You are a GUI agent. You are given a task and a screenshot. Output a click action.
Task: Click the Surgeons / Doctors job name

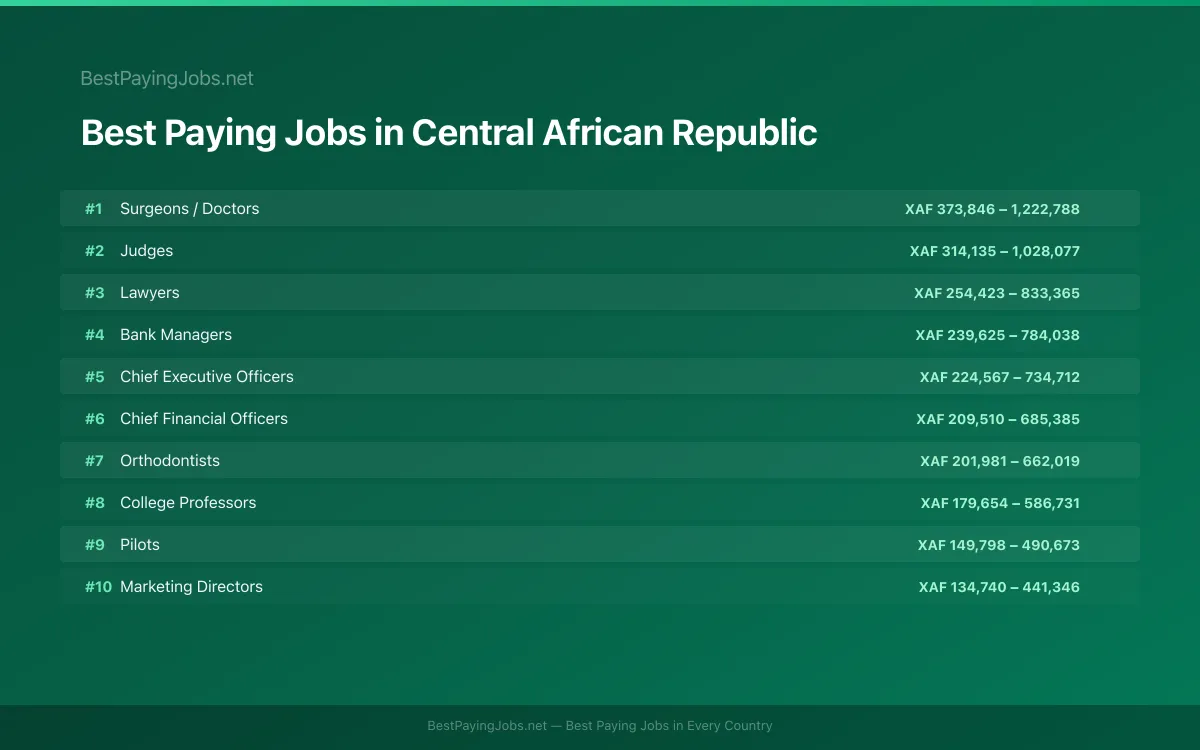point(189,209)
